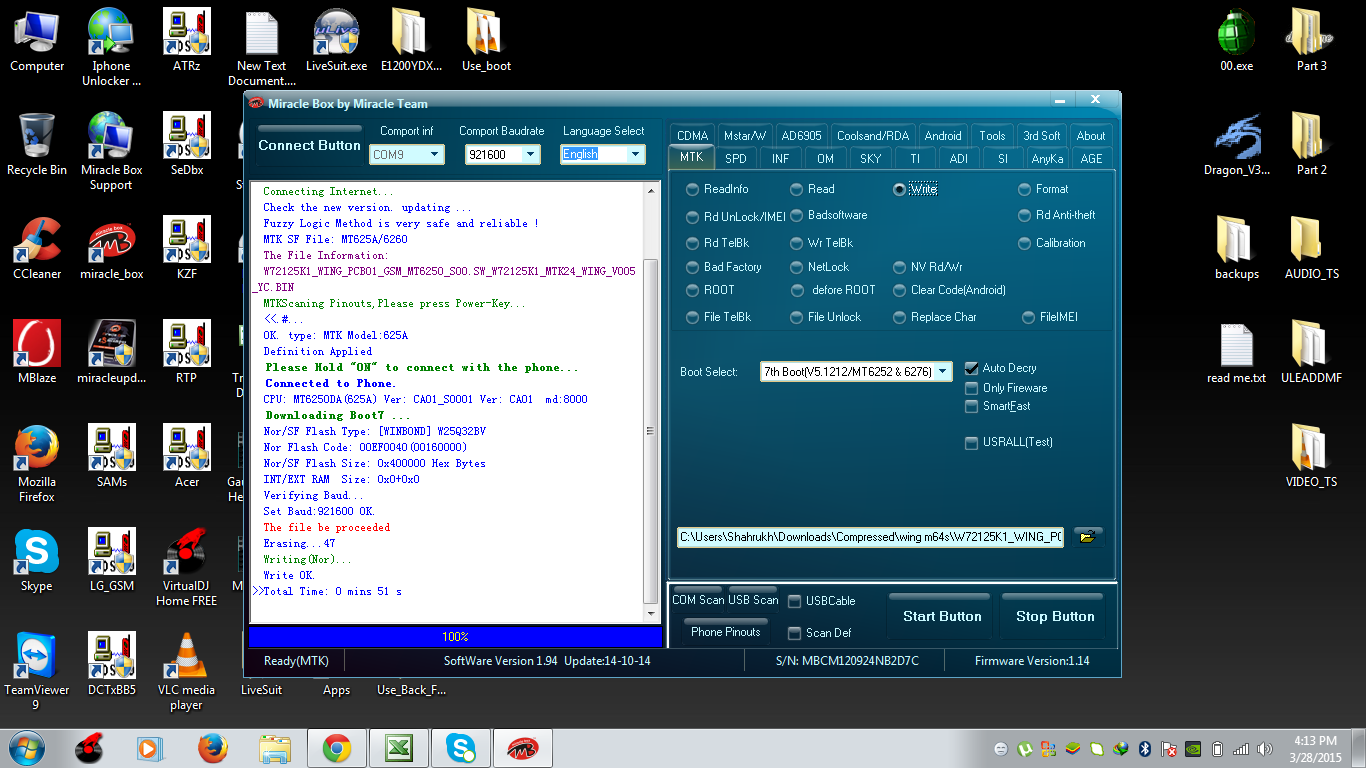Launch CCleaner desktop icon
Image resolution: width=1366 pixels, height=768 pixels.
[37, 249]
